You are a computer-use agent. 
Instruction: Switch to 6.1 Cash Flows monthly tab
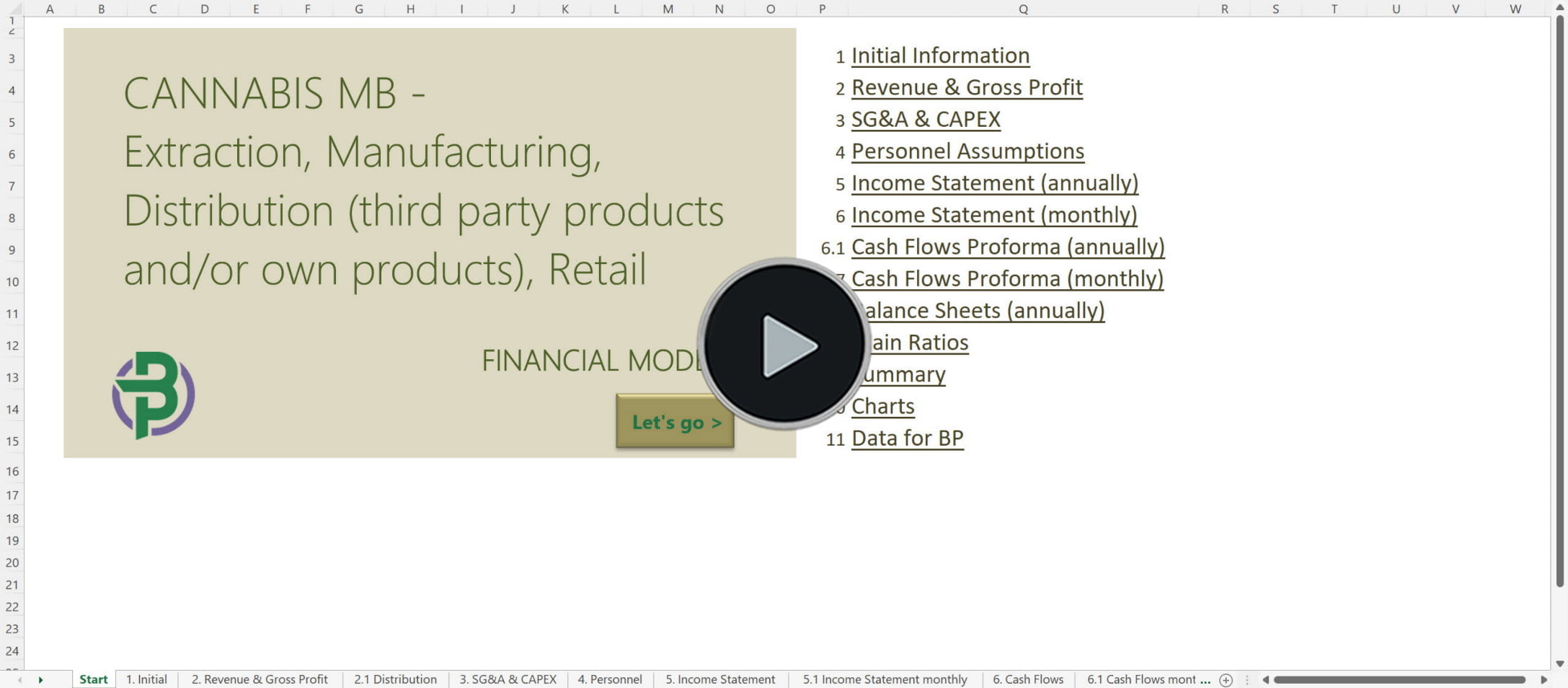(1142, 679)
